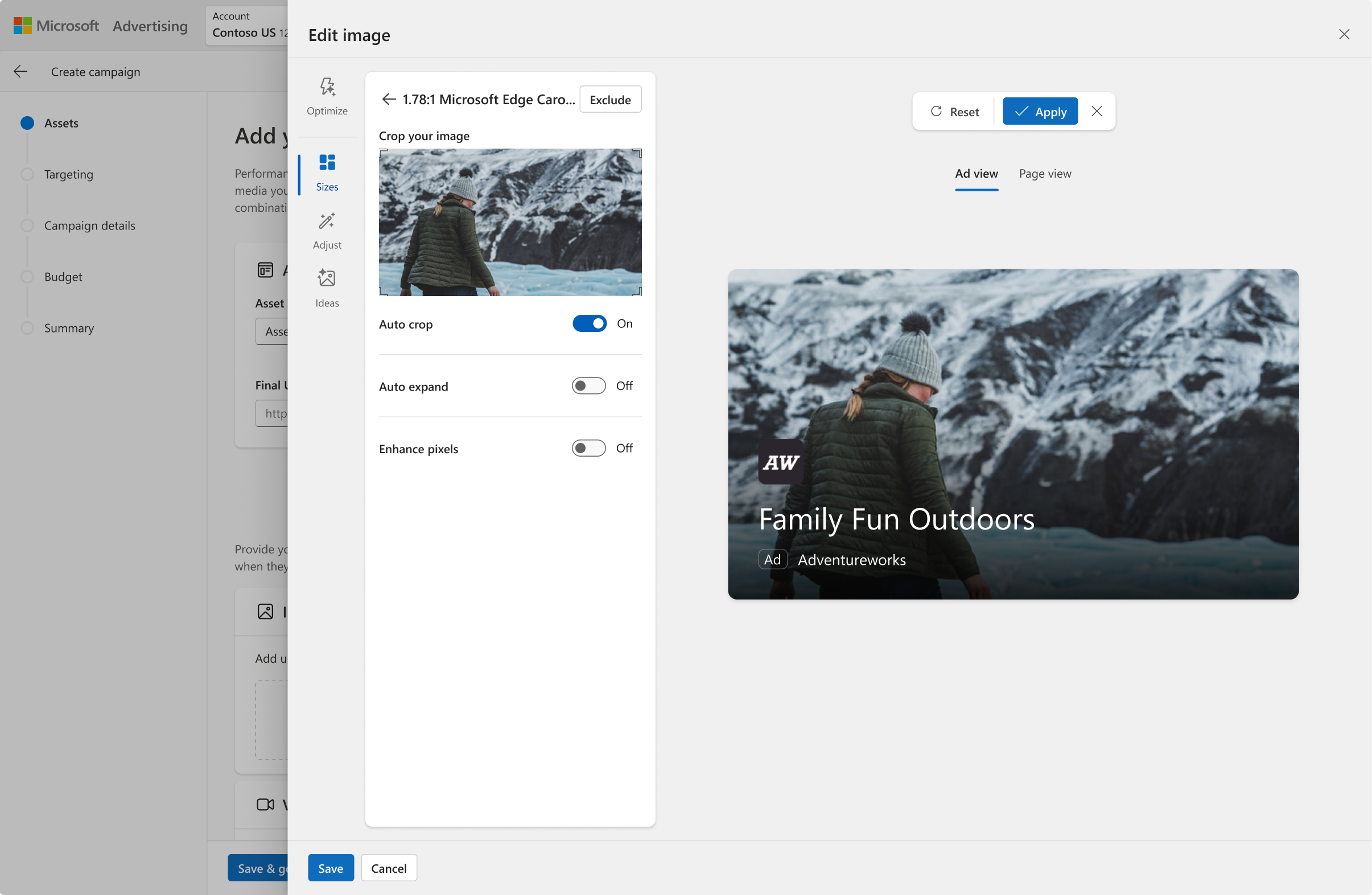Apply the crop changes
The width and height of the screenshot is (1372, 895).
(x=1040, y=111)
